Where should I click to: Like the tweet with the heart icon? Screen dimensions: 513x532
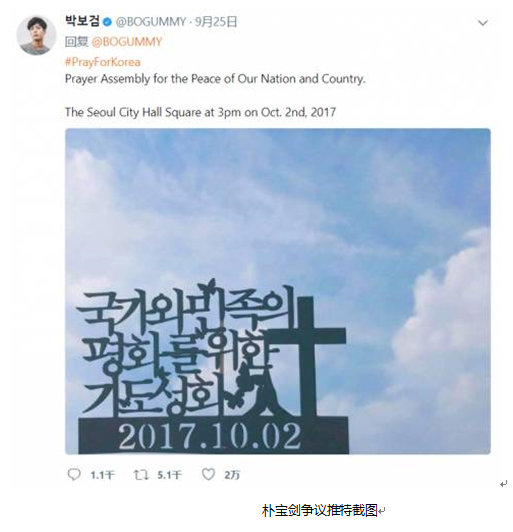point(208,474)
